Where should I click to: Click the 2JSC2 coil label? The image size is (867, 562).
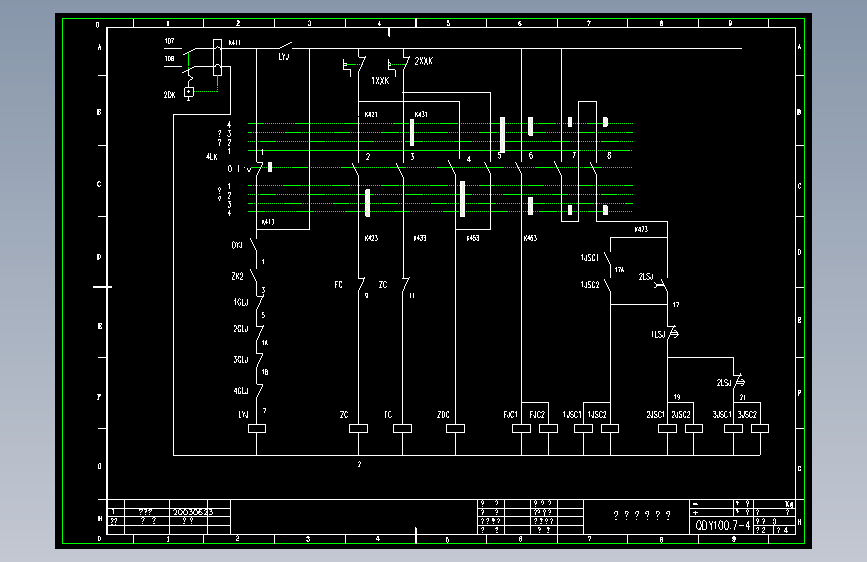coord(681,414)
